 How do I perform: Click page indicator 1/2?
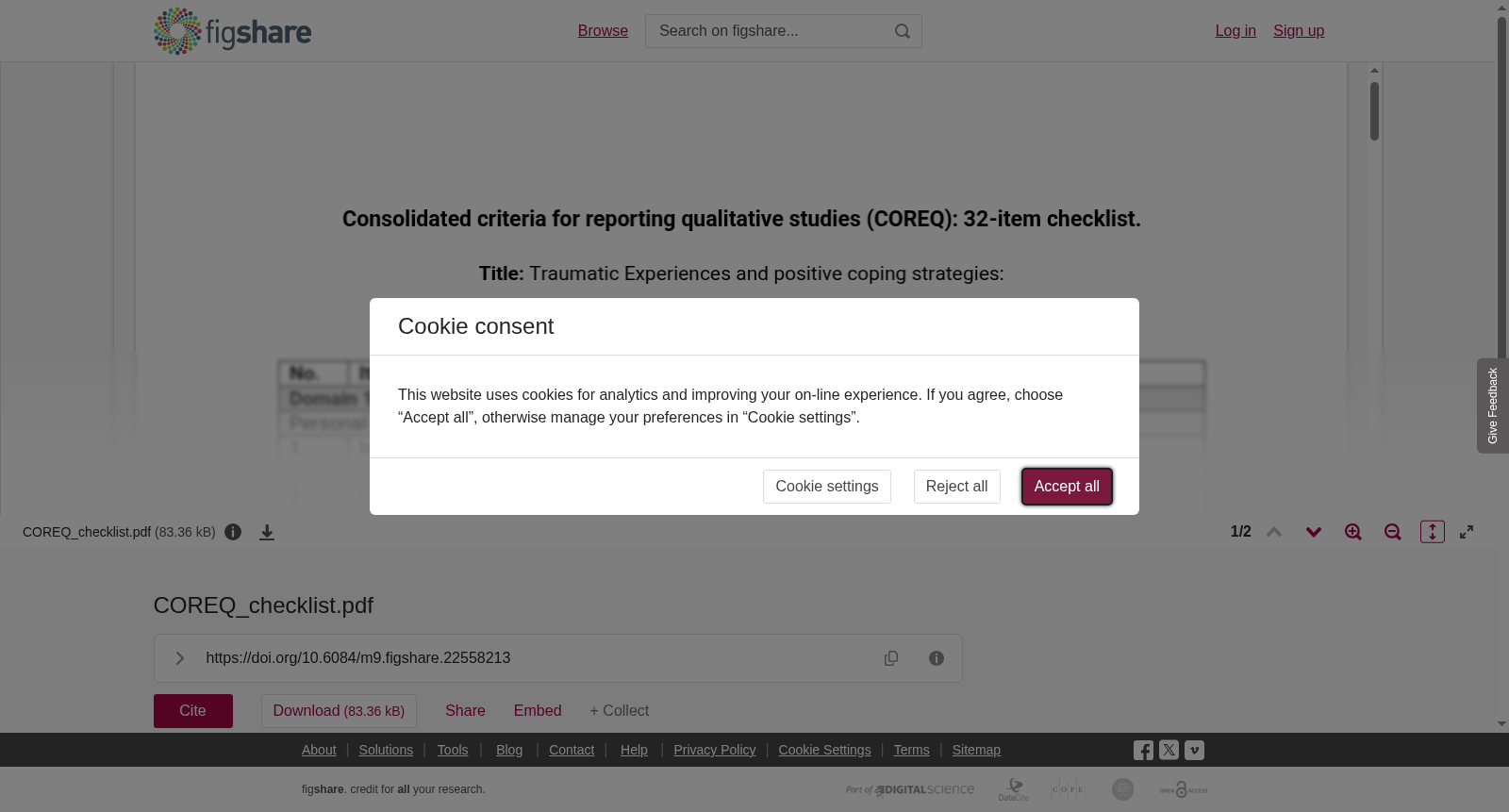click(x=1241, y=532)
